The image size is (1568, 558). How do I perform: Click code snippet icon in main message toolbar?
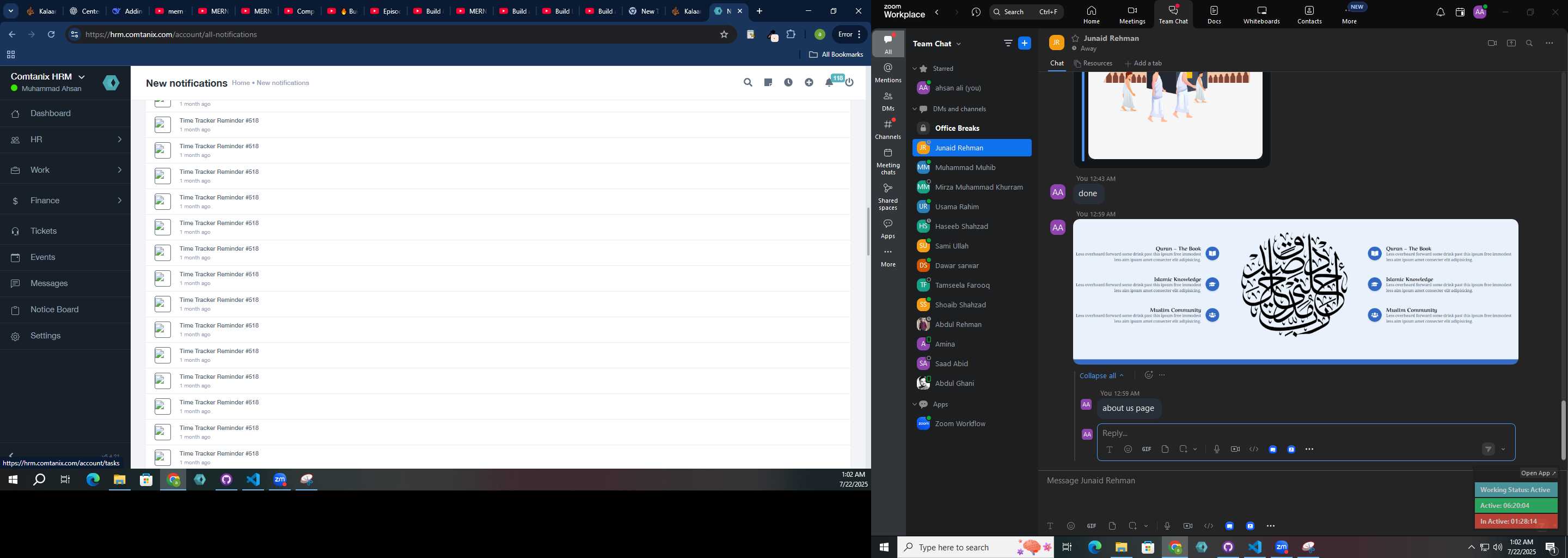(1209, 526)
